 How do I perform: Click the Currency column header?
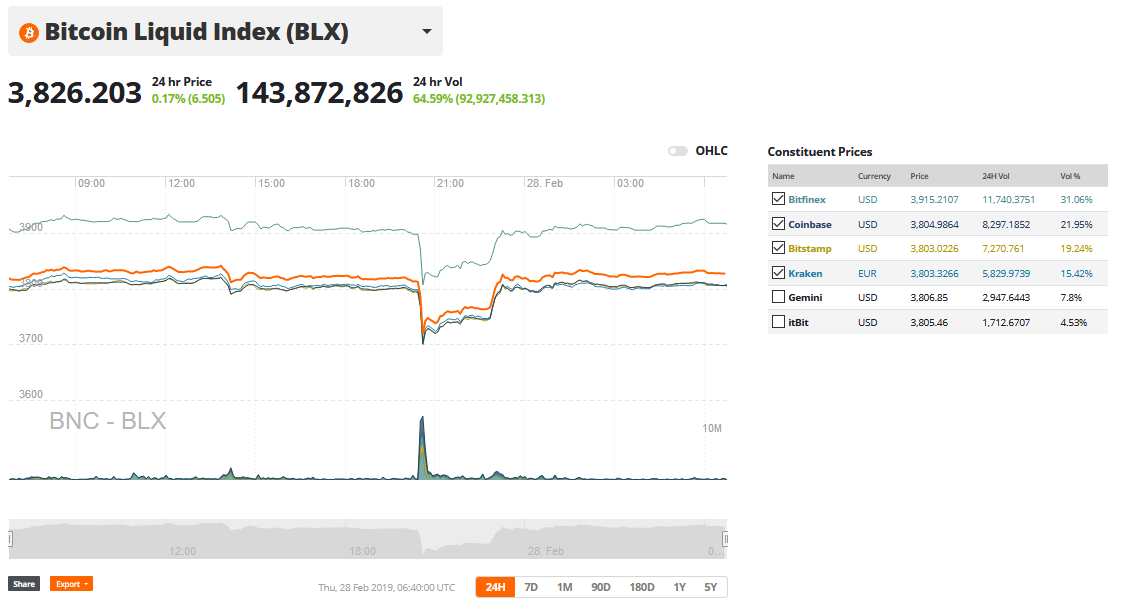point(874,176)
